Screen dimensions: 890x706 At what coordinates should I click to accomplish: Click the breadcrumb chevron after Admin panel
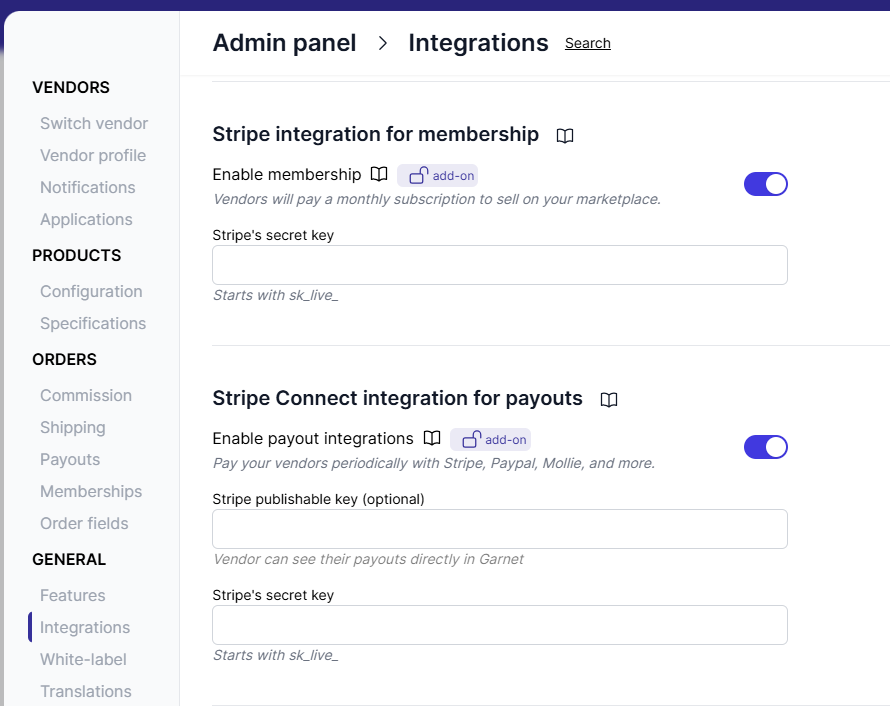(382, 43)
